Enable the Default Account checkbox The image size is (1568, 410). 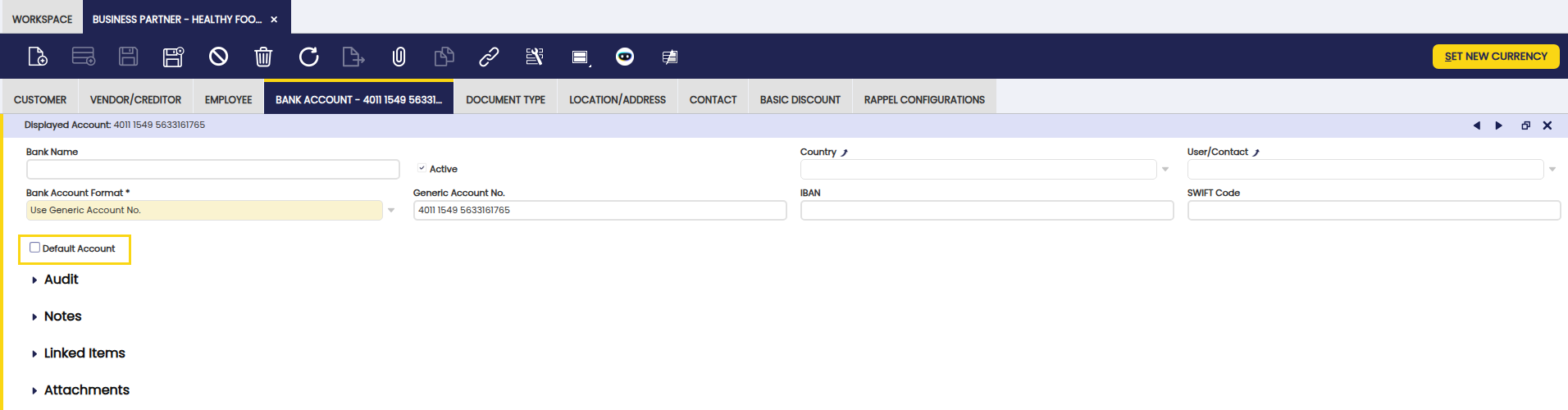(35, 248)
